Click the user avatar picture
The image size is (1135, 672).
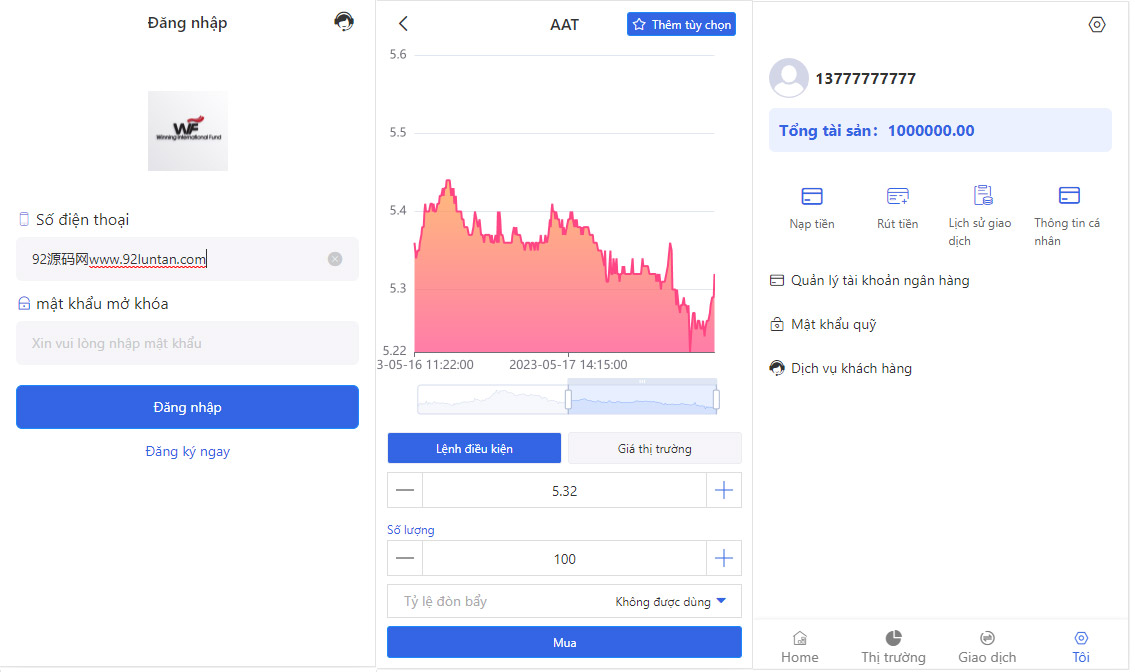tap(788, 78)
